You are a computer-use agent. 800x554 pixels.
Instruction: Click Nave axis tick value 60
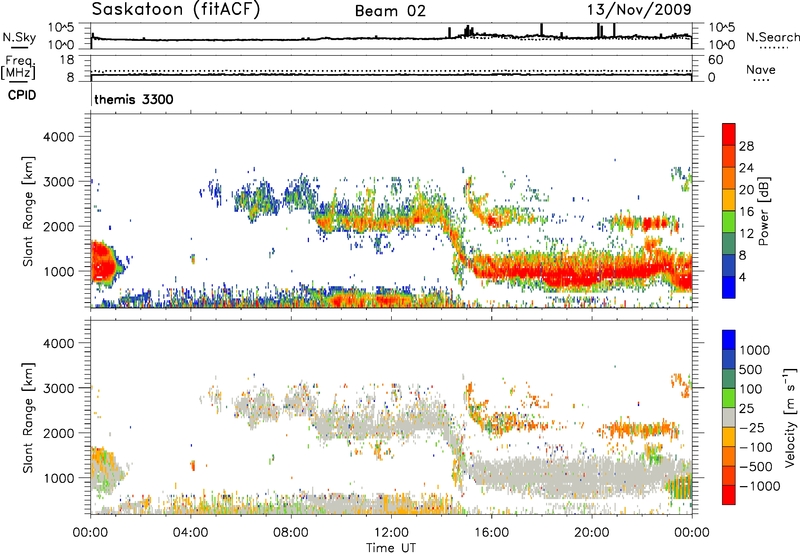(715, 60)
